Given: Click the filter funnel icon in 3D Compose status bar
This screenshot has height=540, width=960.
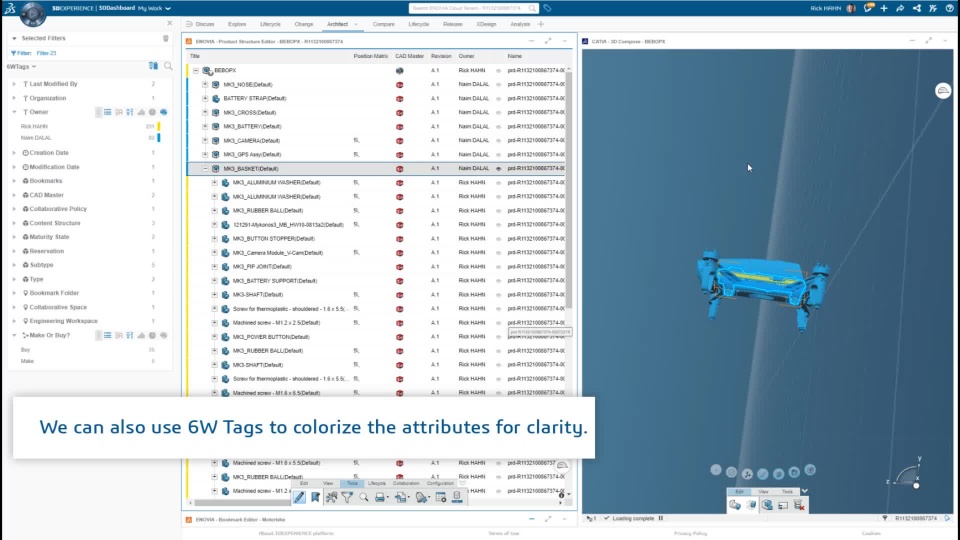Looking at the screenshot, I should point(885,518).
